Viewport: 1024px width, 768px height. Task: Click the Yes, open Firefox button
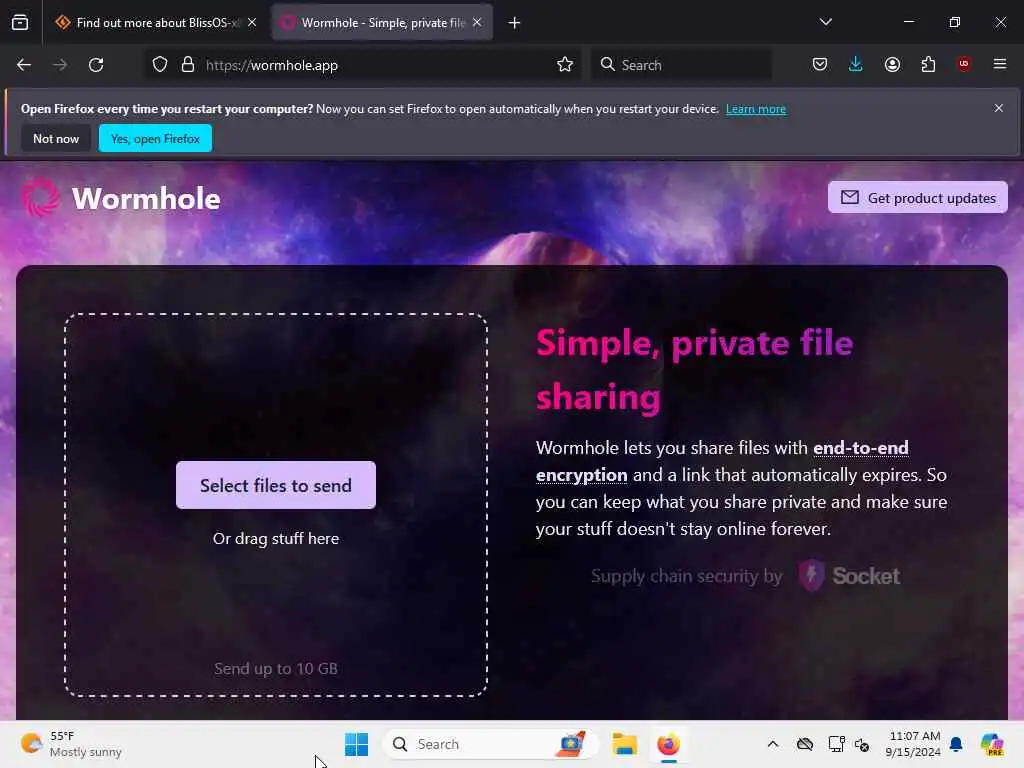155,138
